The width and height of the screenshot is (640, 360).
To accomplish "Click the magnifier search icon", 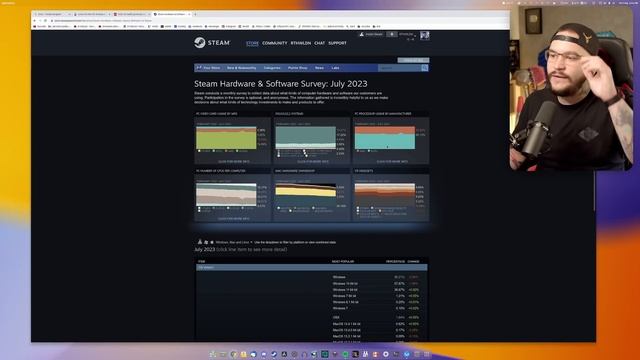I will pyautogui.click(x=424, y=68).
